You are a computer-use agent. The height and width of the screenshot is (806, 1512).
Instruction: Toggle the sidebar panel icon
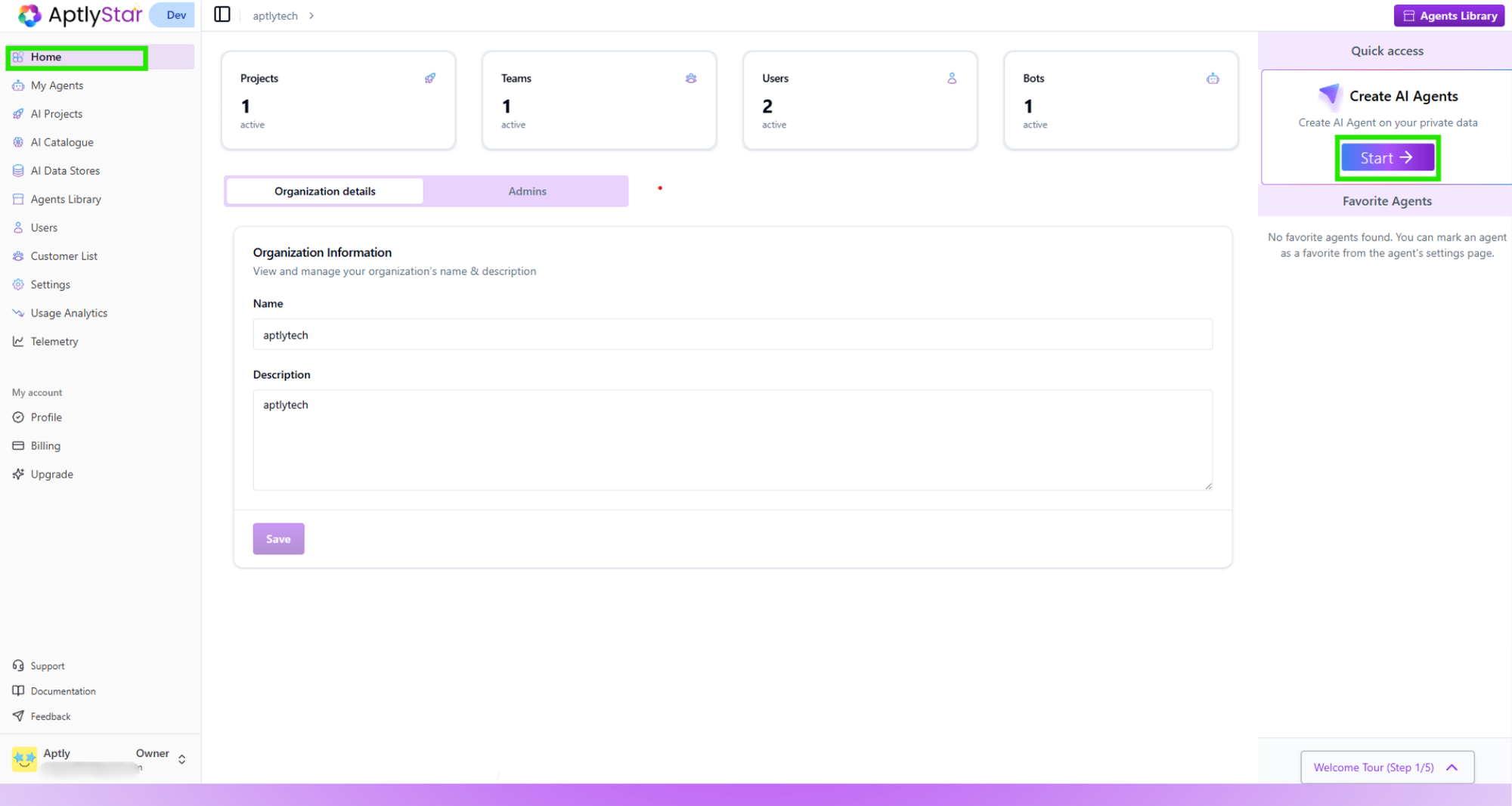[x=222, y=14]
